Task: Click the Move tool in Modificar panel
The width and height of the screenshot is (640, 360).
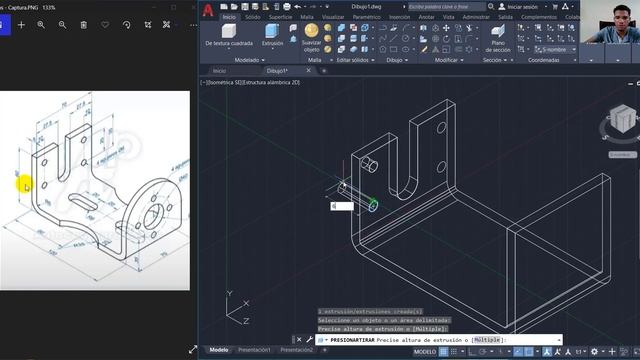Action: point(446,28)
